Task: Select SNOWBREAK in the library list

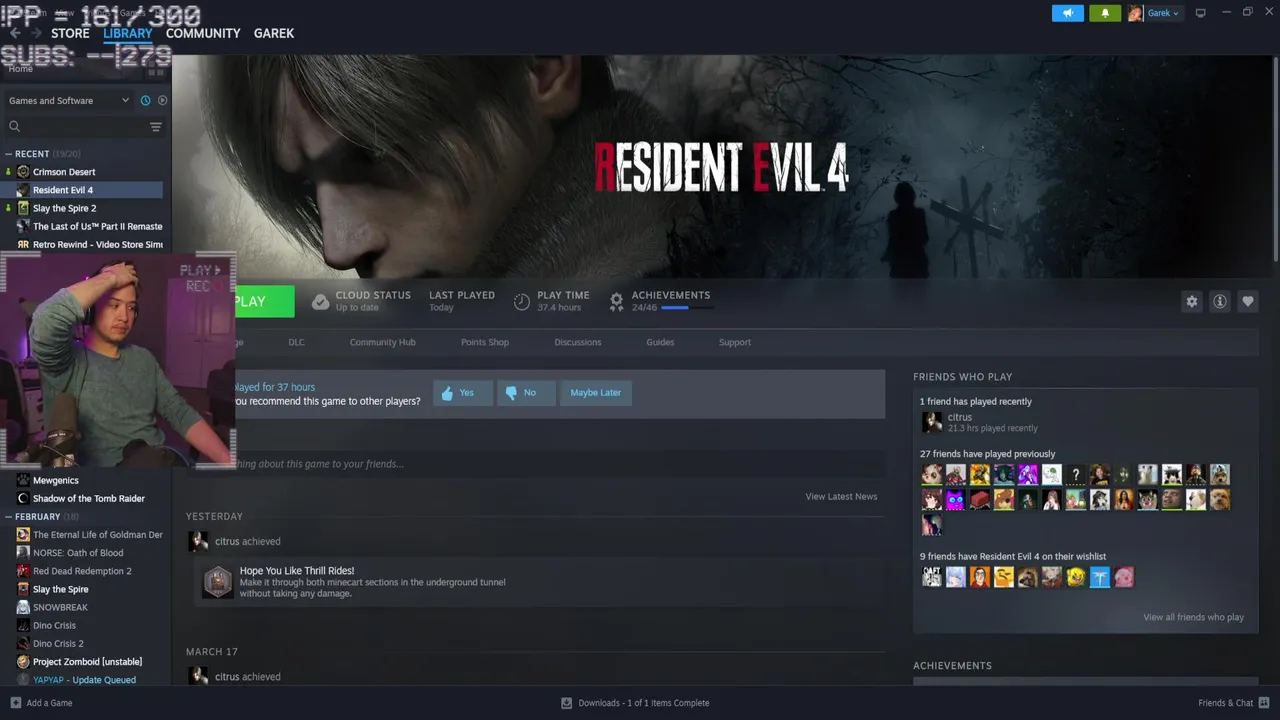Action: click(x=60, y=607)
